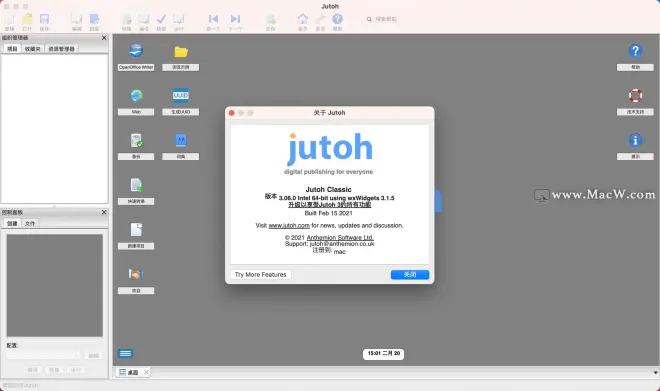The width and height of the screenshot is (660, 391).
Task: Click the Launch toolbar icon beside Check
Action: [179, 19]
